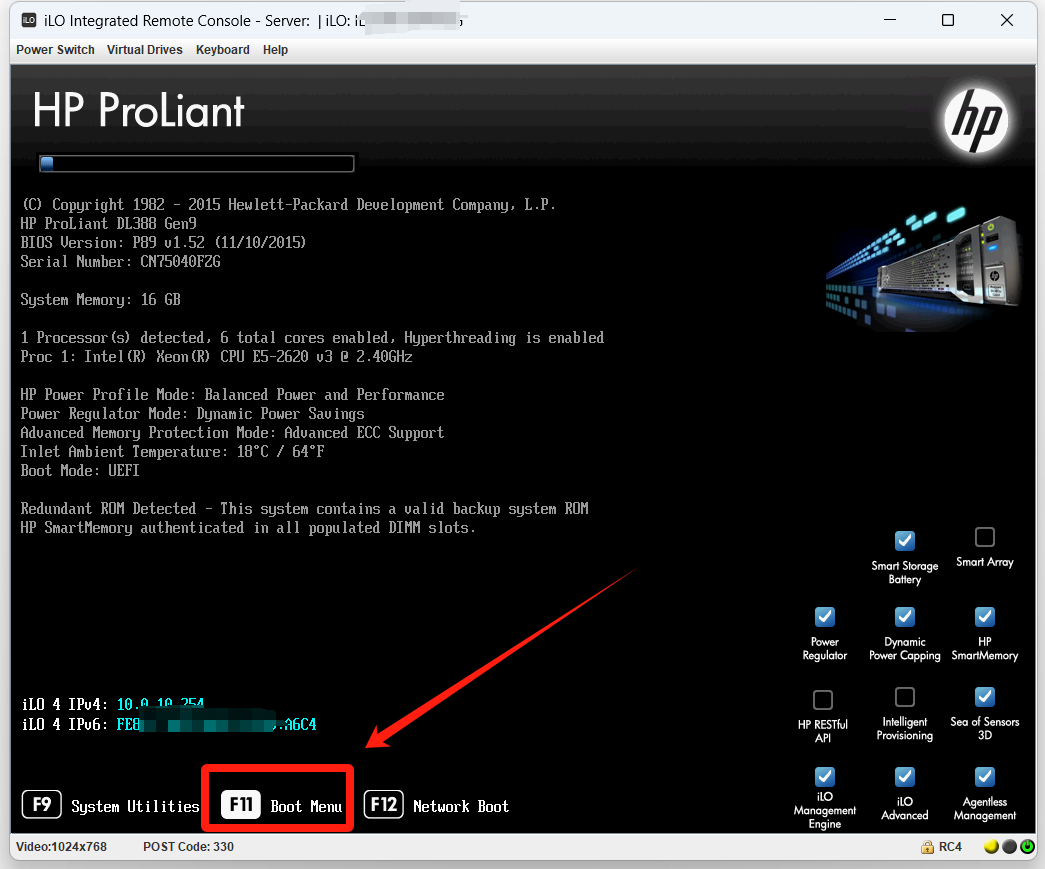Viewport: 1045px width, 869px height.
Task: Click the POST progress bar
Action: point(196,163)
